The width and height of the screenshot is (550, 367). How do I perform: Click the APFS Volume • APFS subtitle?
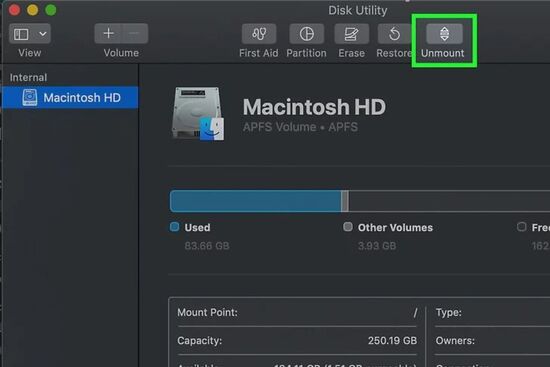coord(300,127)
